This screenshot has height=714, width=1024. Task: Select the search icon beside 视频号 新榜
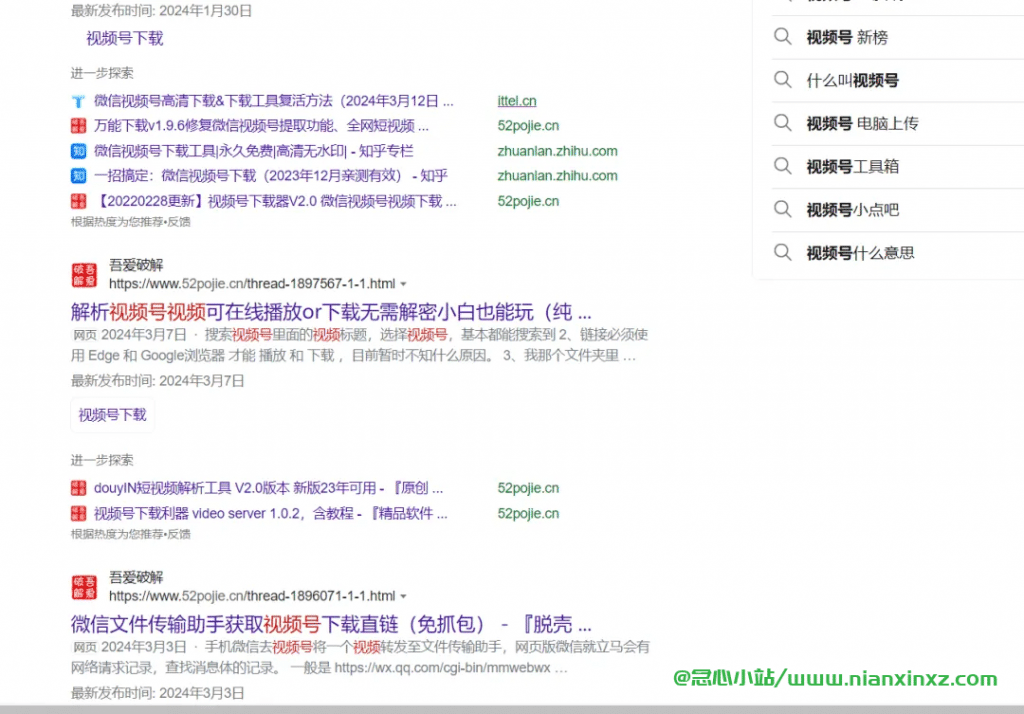click(x=782, y=37)
